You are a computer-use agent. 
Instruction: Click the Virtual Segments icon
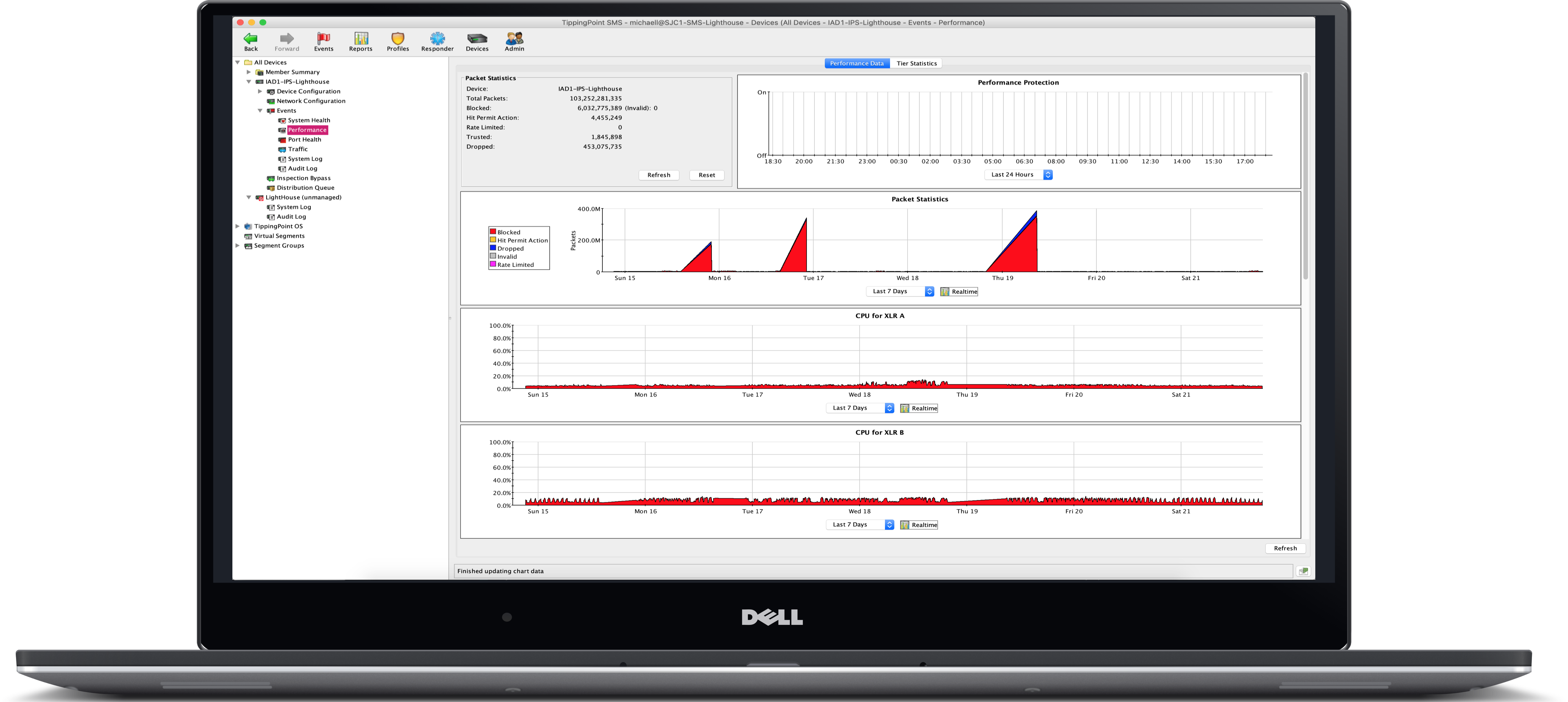248,236
